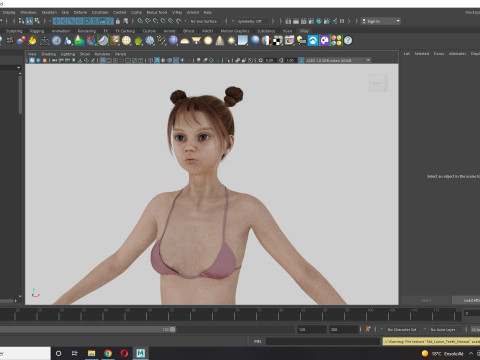
Task: Switch to the Custom shelf tab
Action: pos(149,31)
